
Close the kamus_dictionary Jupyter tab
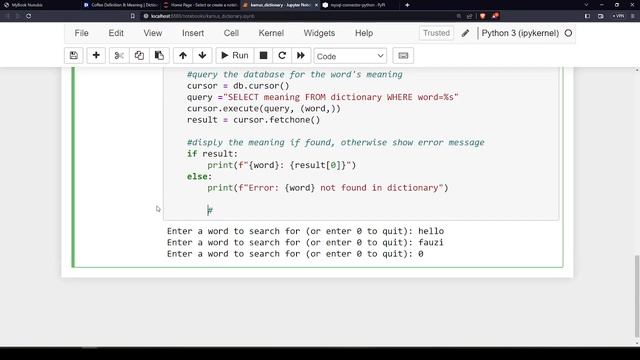coord(316,5)
